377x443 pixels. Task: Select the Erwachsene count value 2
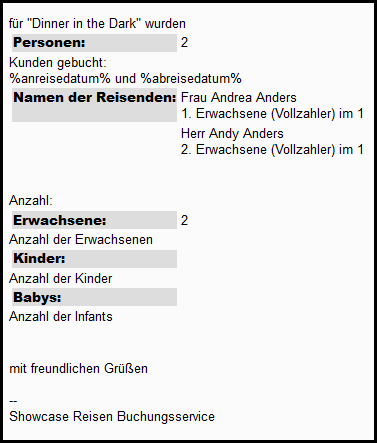[184, 220]
